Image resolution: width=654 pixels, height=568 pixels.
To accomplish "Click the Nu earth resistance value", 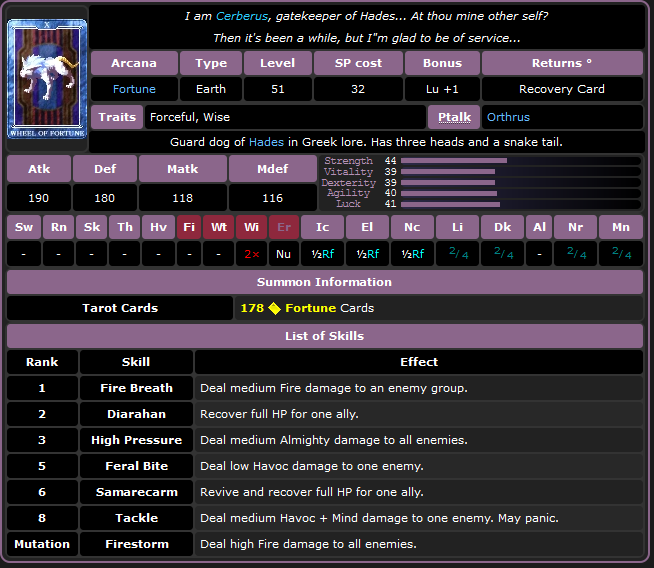I will [284, 254].
